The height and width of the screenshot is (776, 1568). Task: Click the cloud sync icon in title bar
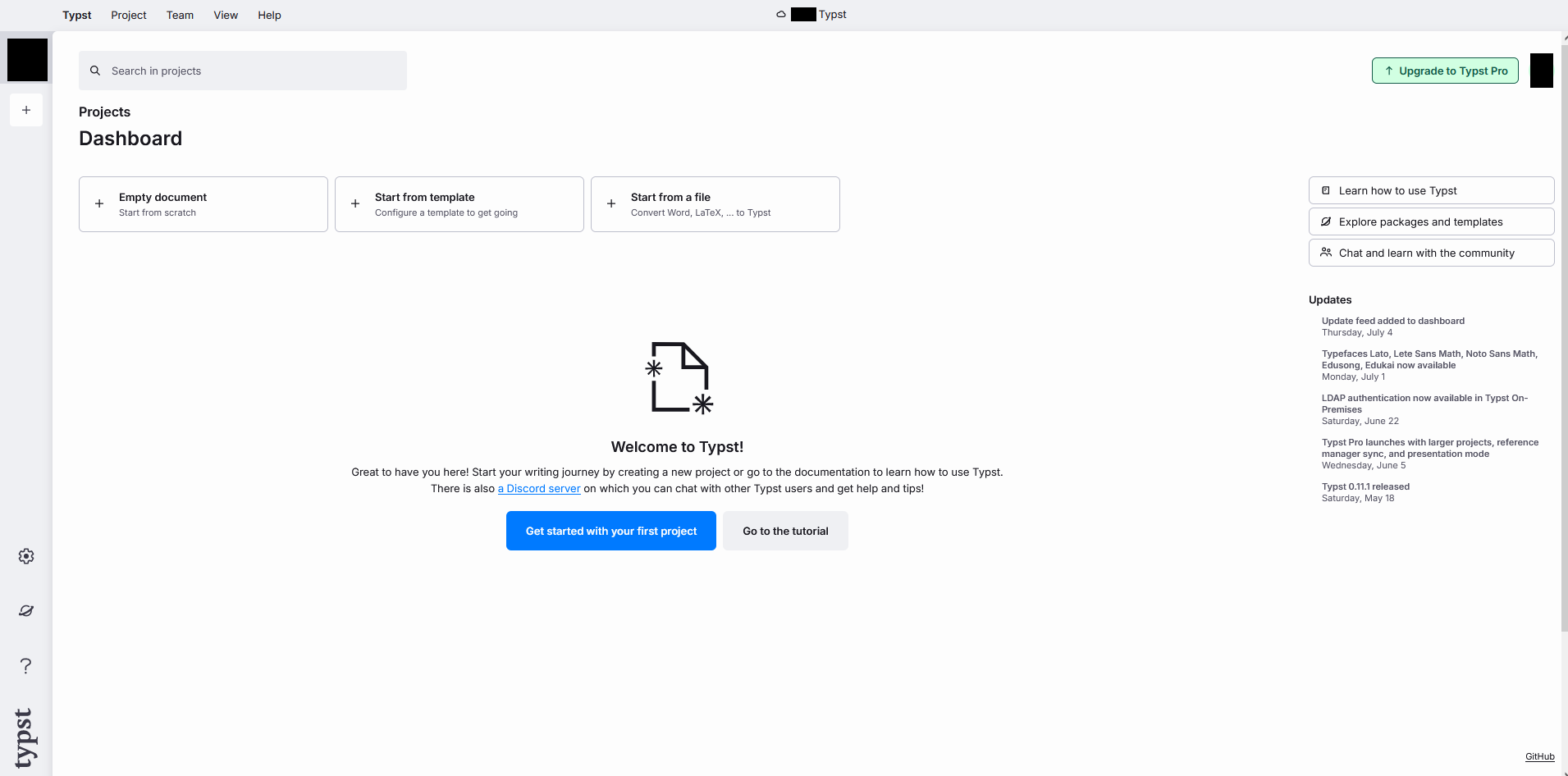click(x=781, y=15)
